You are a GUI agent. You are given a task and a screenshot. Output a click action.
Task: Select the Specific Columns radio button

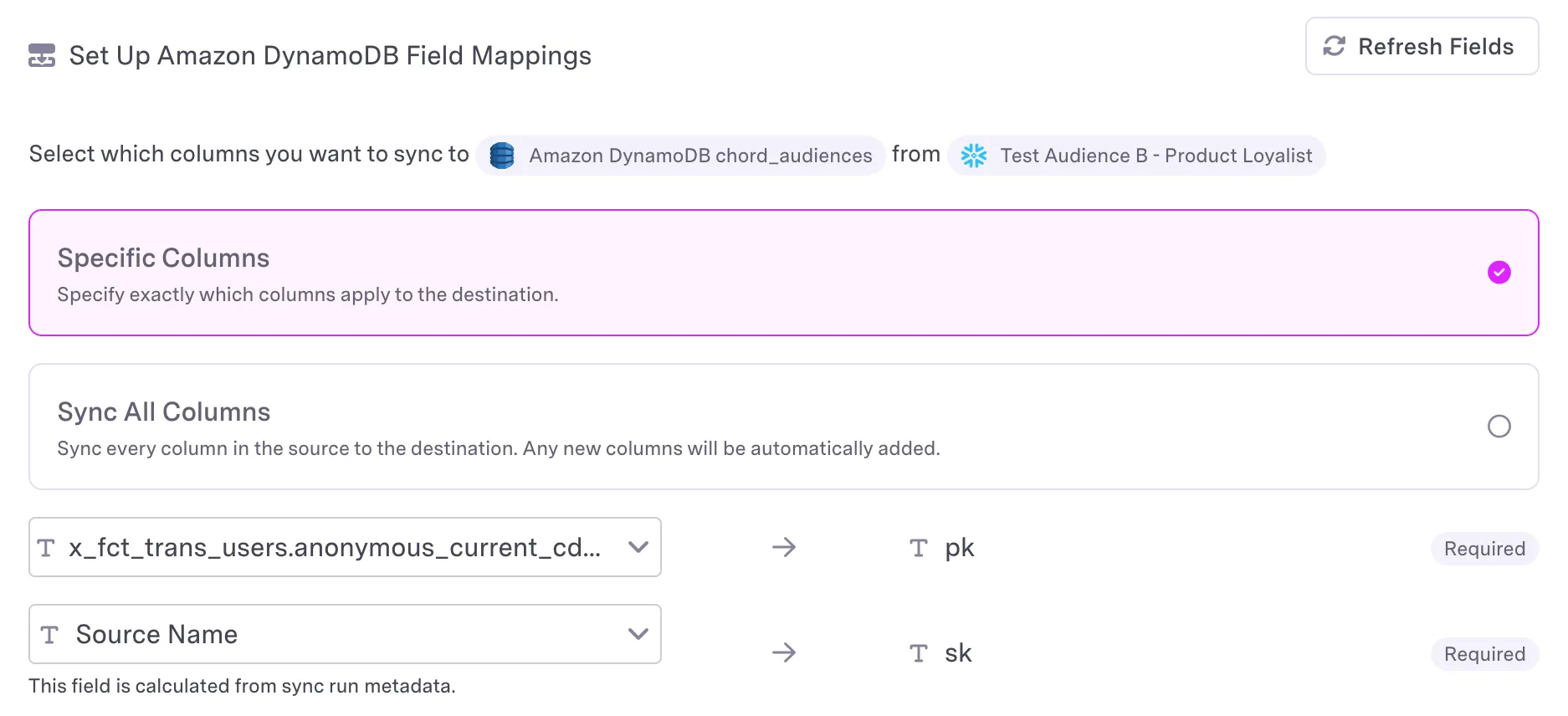point(1499,273)
